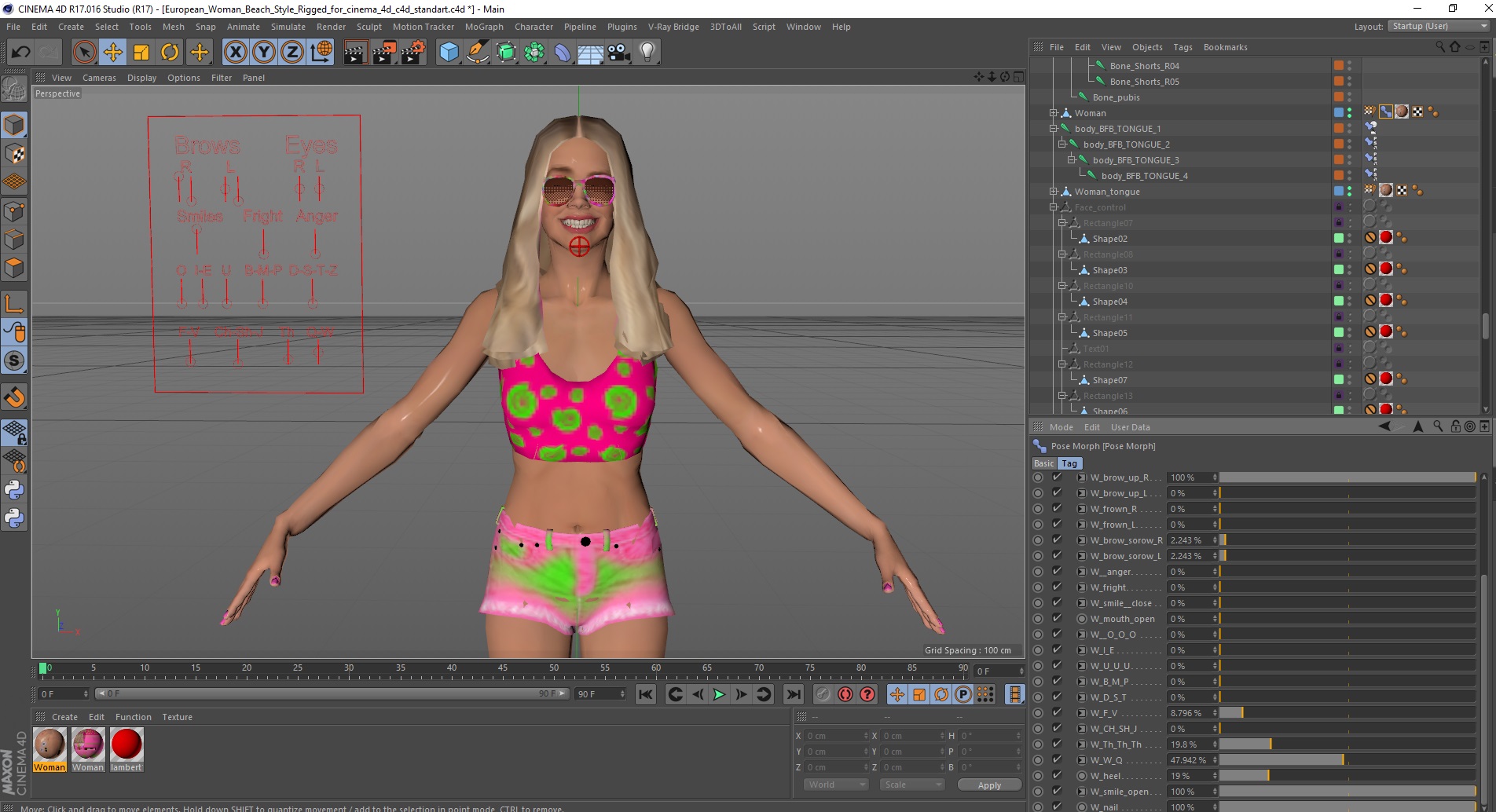Open the Layout Startup dropdown
The height and width of the screenshot is (812, 1496).
(x=1439, y=26)
